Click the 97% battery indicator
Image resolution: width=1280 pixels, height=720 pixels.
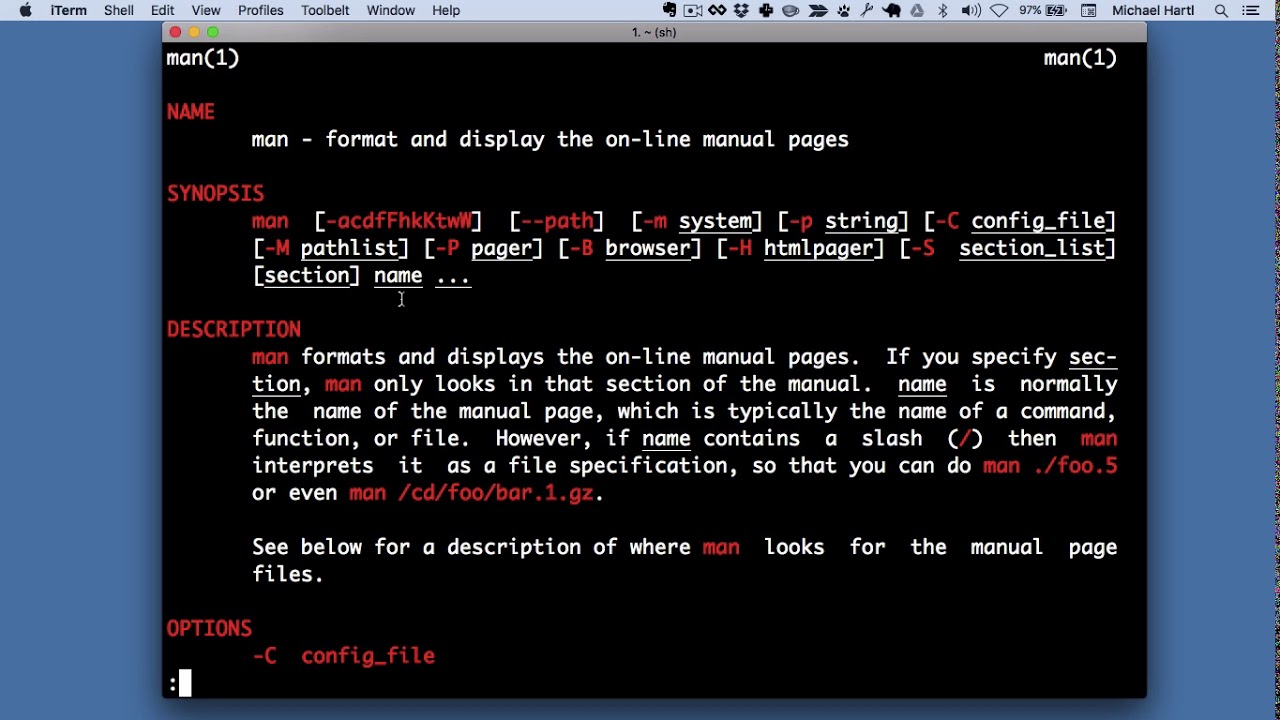[x=1043, y=10]
